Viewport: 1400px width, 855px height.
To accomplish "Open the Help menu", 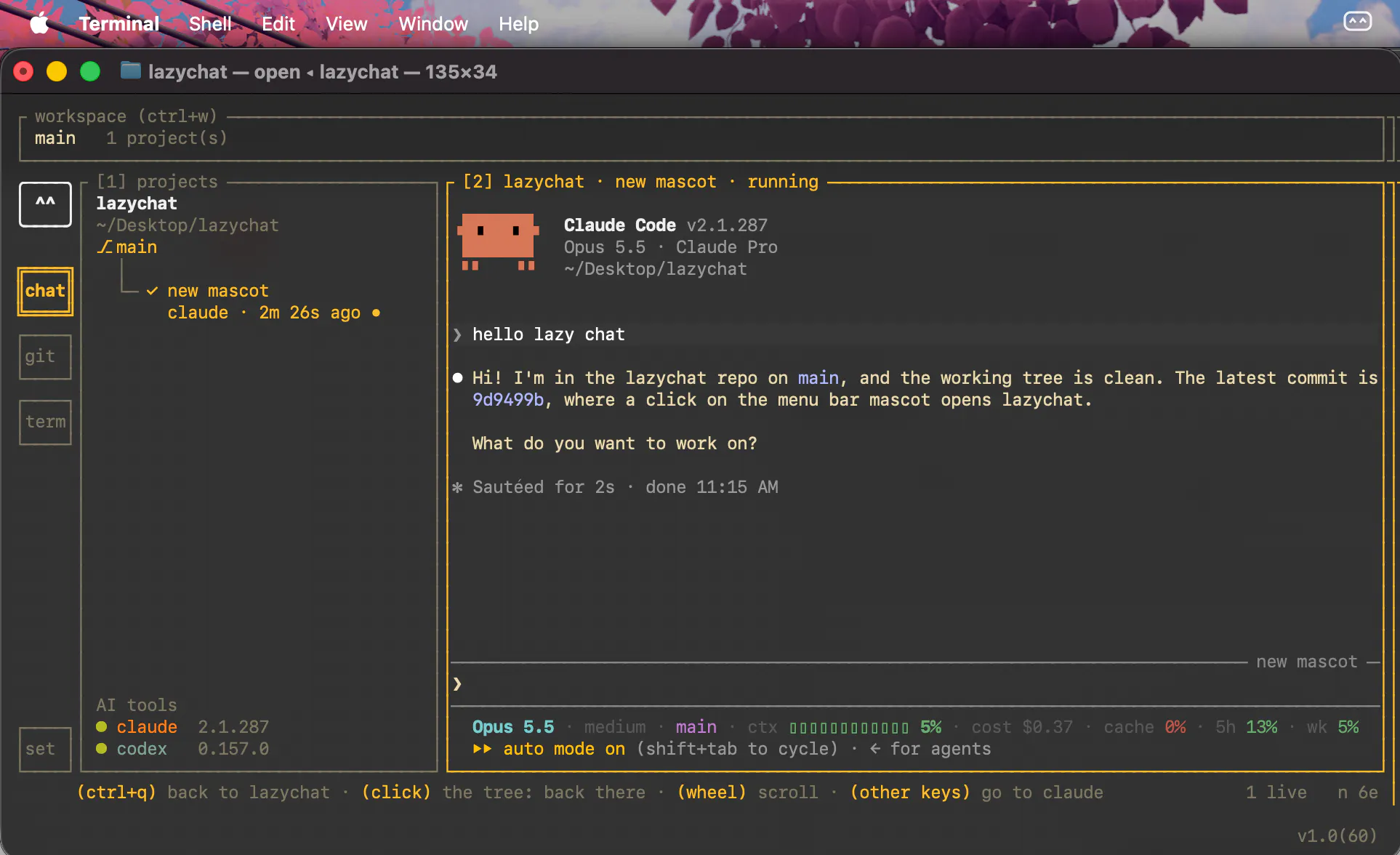I will pos(518,24).
